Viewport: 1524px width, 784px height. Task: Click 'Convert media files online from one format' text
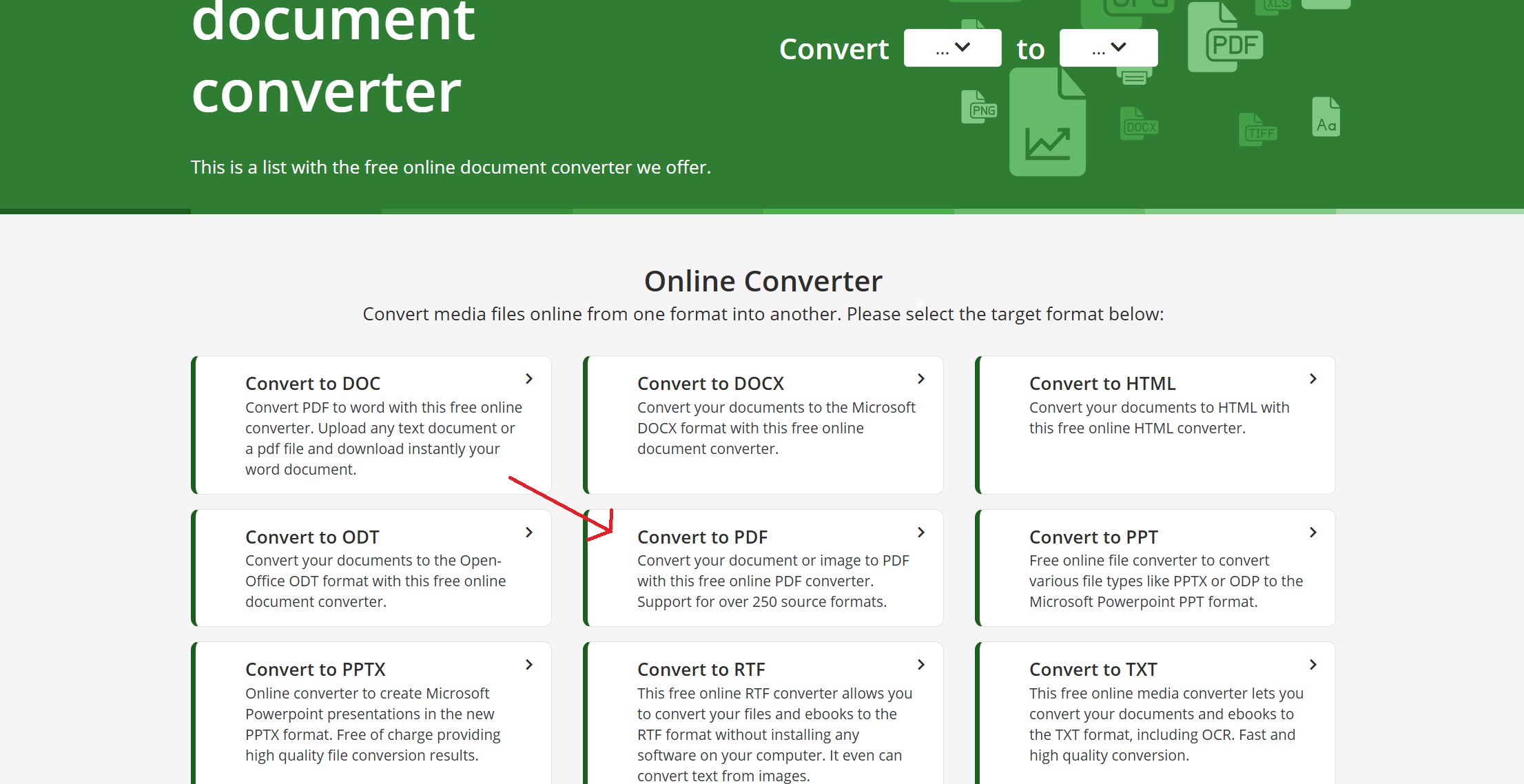click(x=763, y=314)
